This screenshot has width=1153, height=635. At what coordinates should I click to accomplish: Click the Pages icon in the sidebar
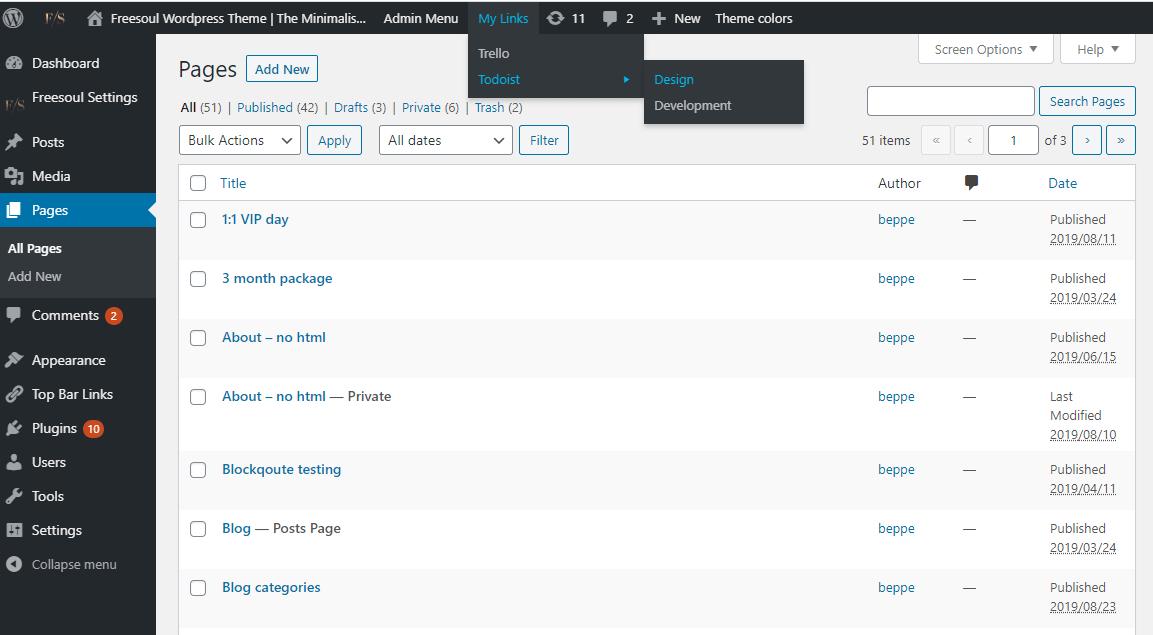tap(14, 210)
